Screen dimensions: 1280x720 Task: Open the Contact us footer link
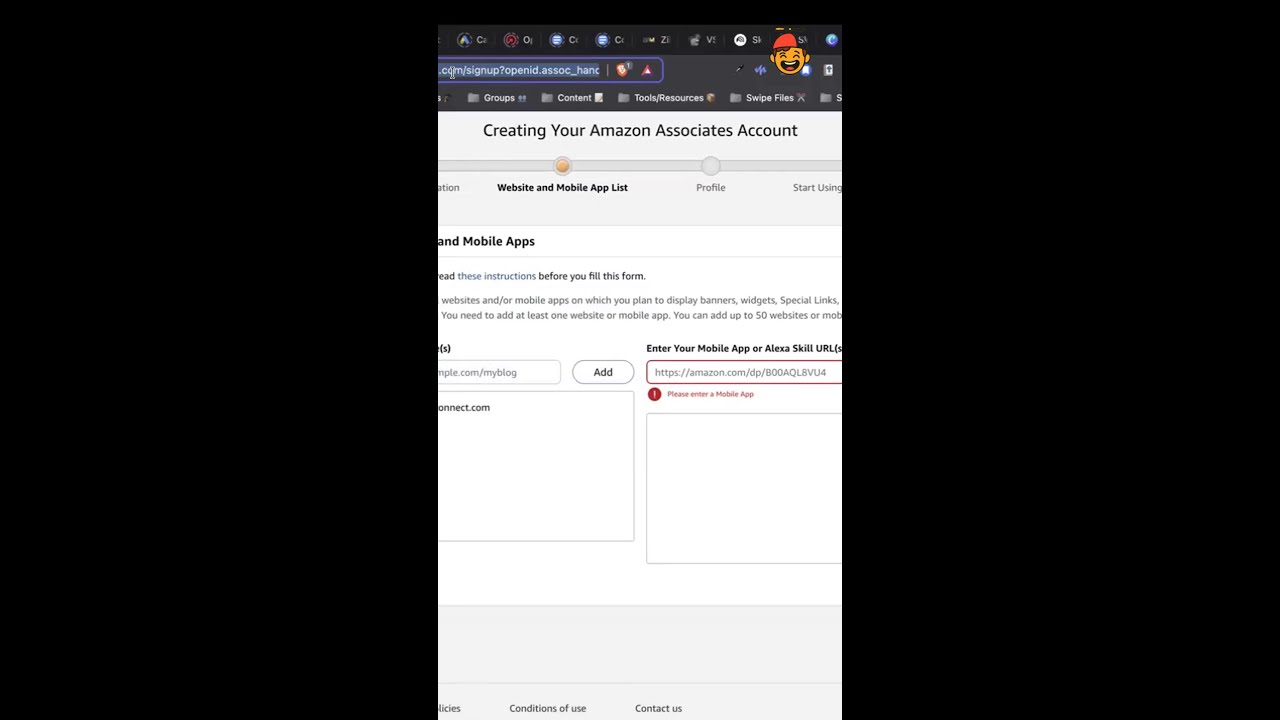pos(658,708)
